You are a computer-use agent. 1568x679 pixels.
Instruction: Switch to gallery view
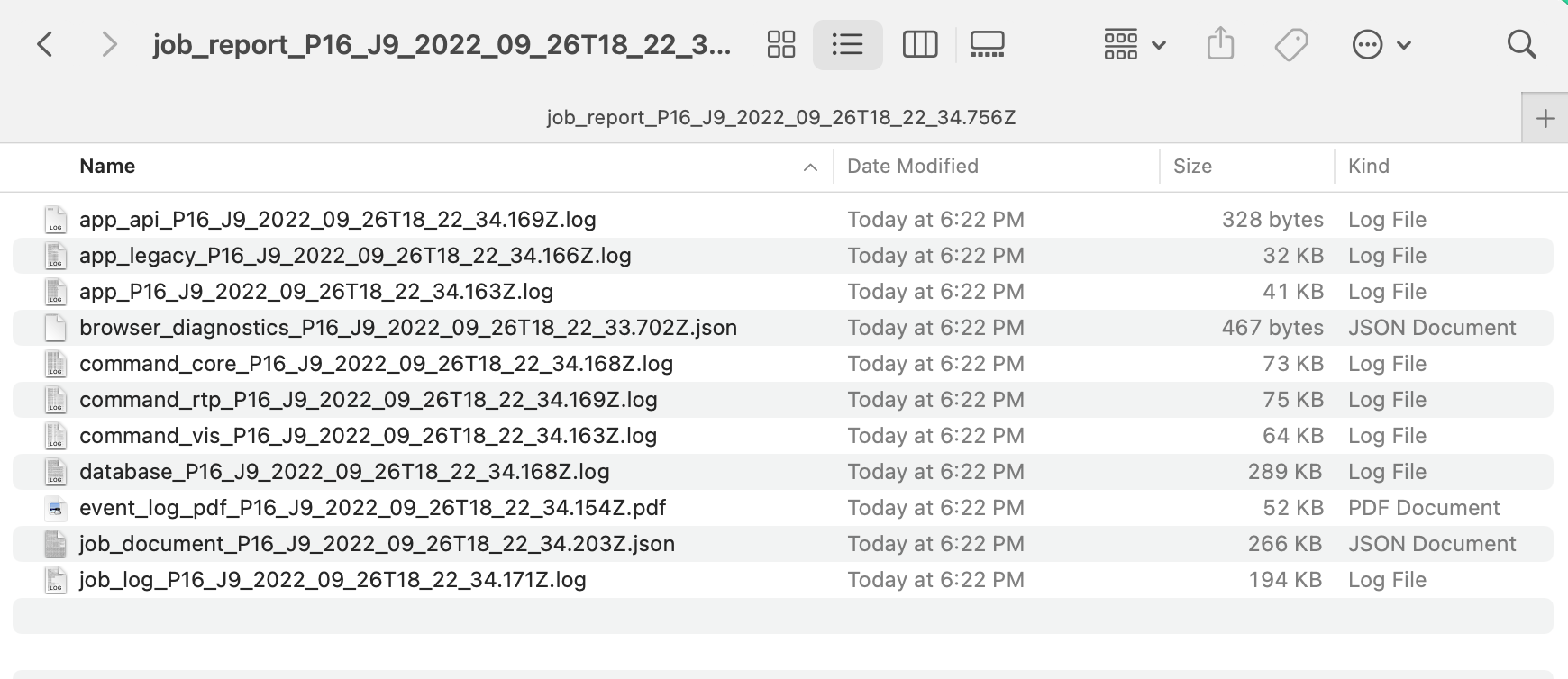pos(987,44)
